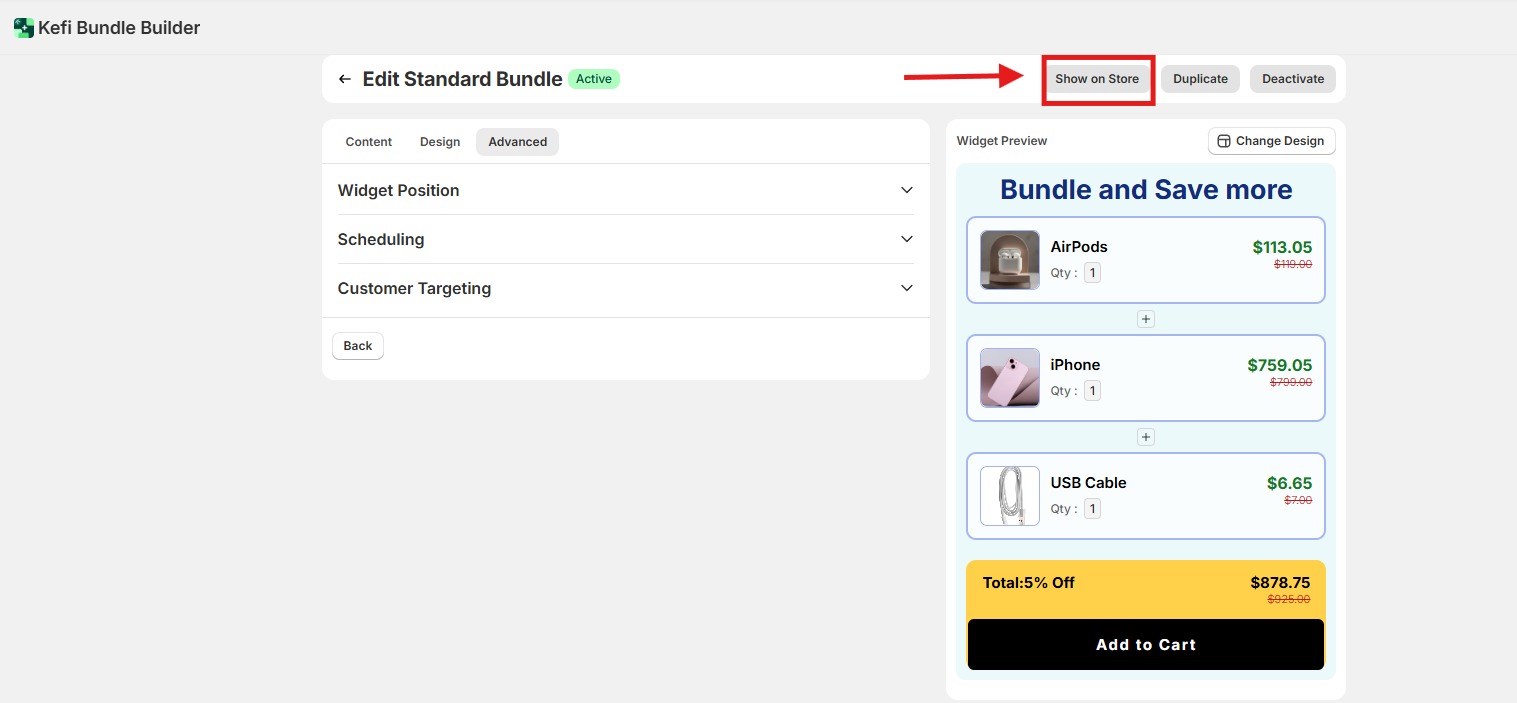The image size is (1517, 703).
Task: Click the AirPods quantity field
Action: pos(1092,273)
